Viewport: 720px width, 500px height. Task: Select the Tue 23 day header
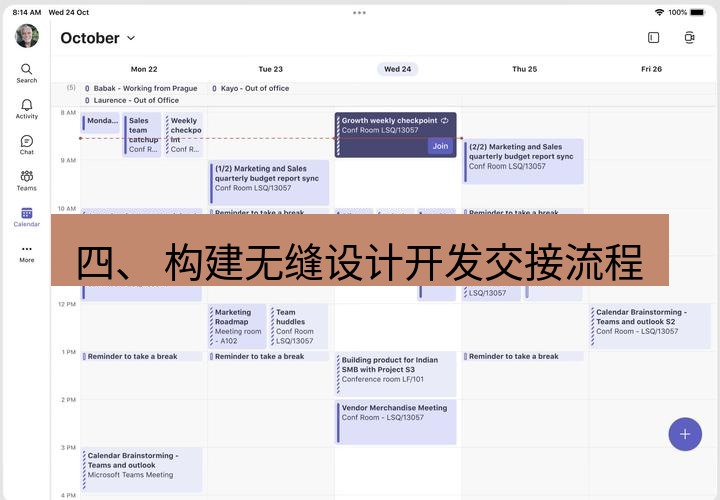click(270, 69)
